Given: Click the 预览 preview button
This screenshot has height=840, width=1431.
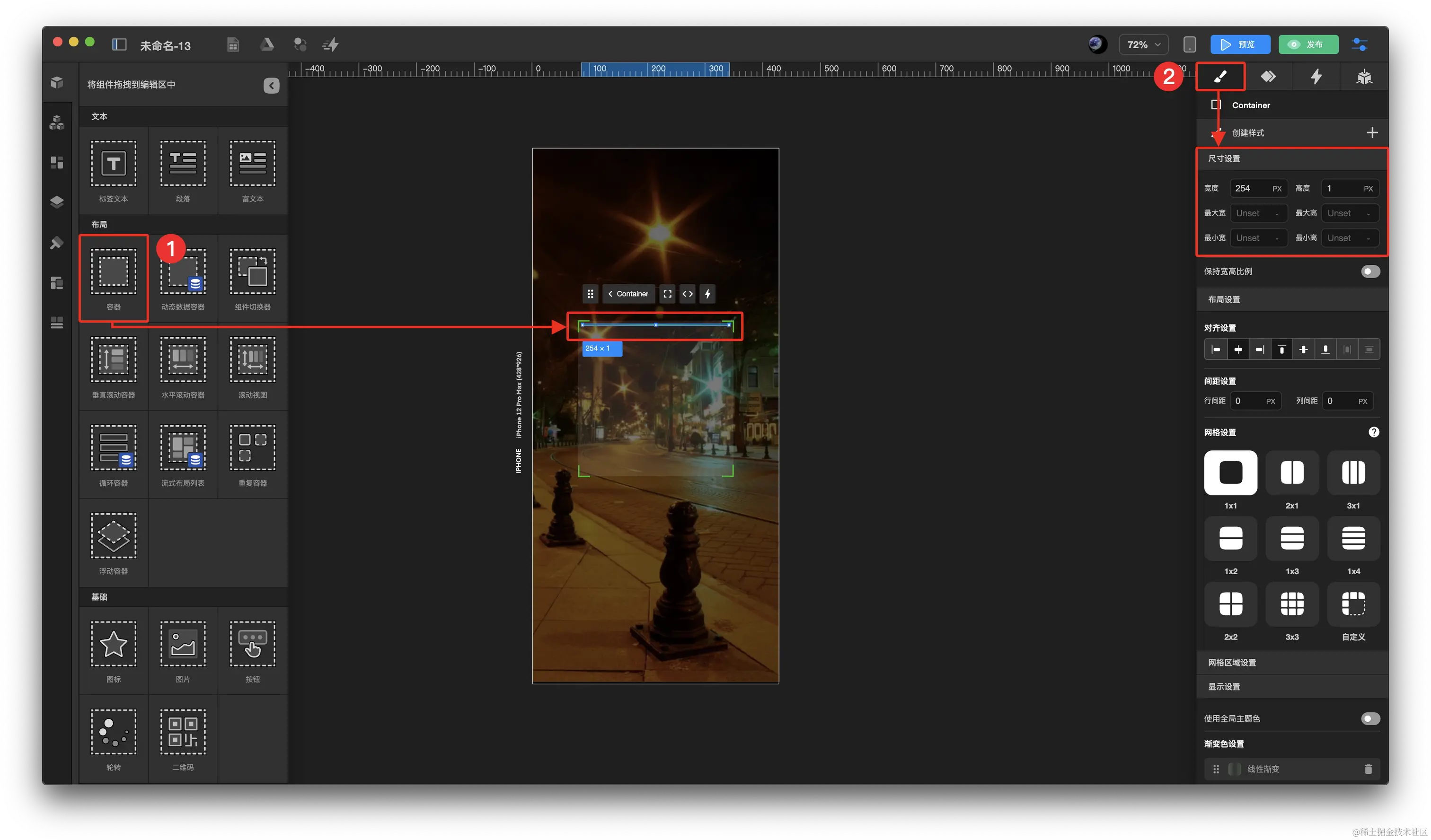Looking at the screenshot, I should coord(1240,44).
